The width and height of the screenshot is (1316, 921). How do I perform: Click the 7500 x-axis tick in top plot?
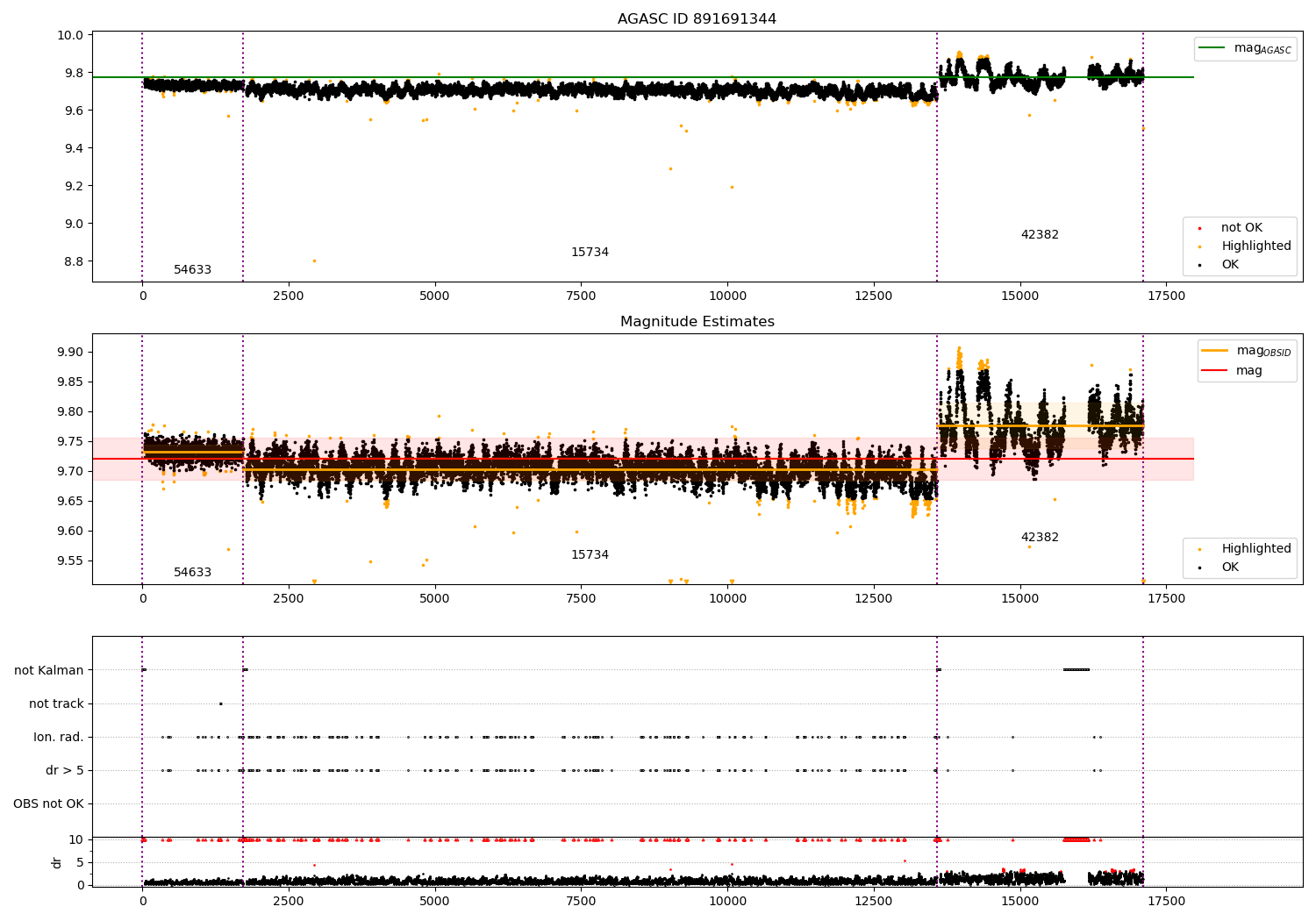[581, 296]
